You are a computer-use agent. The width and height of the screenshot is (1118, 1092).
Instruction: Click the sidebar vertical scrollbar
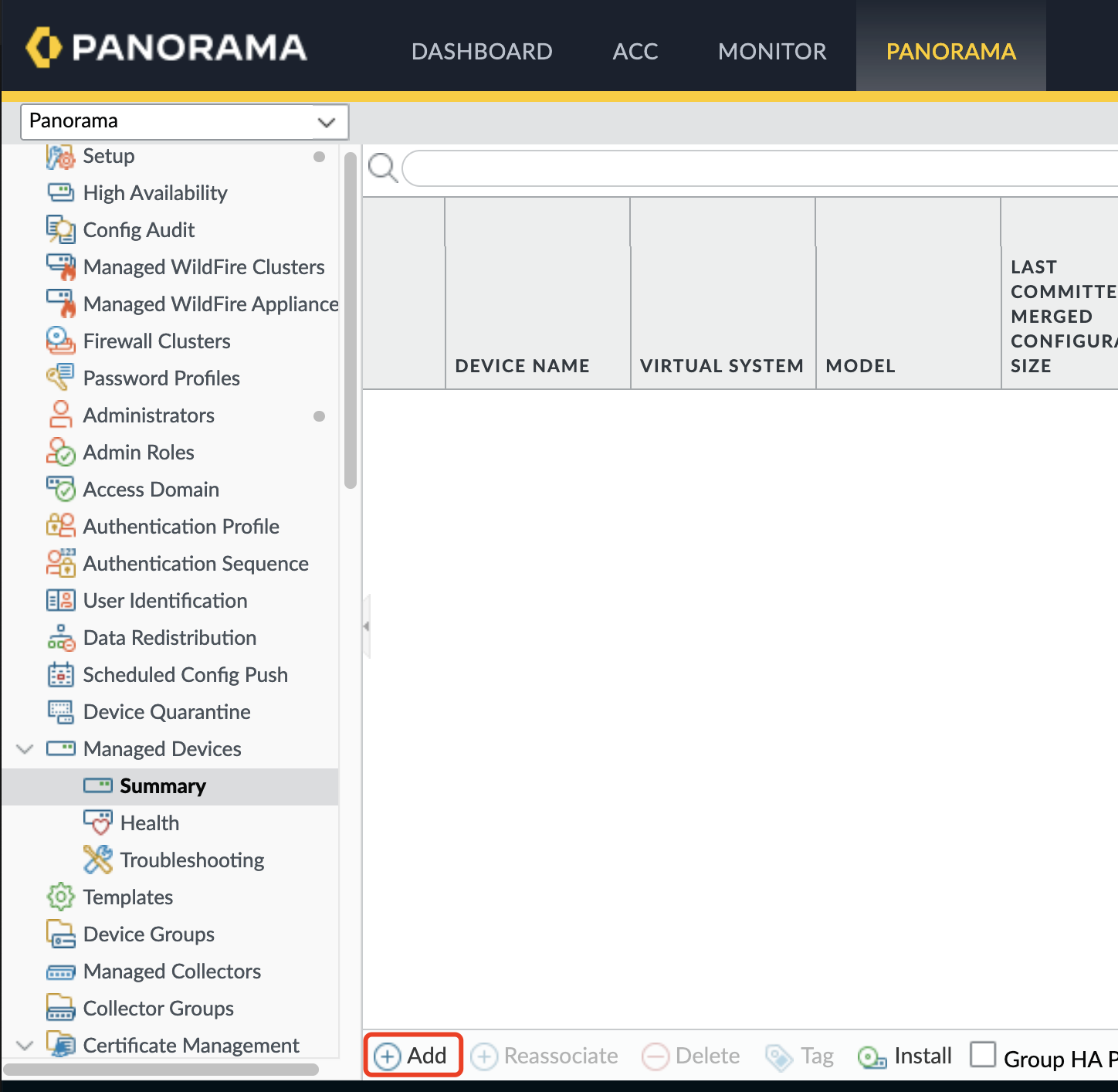coord(351,320)
